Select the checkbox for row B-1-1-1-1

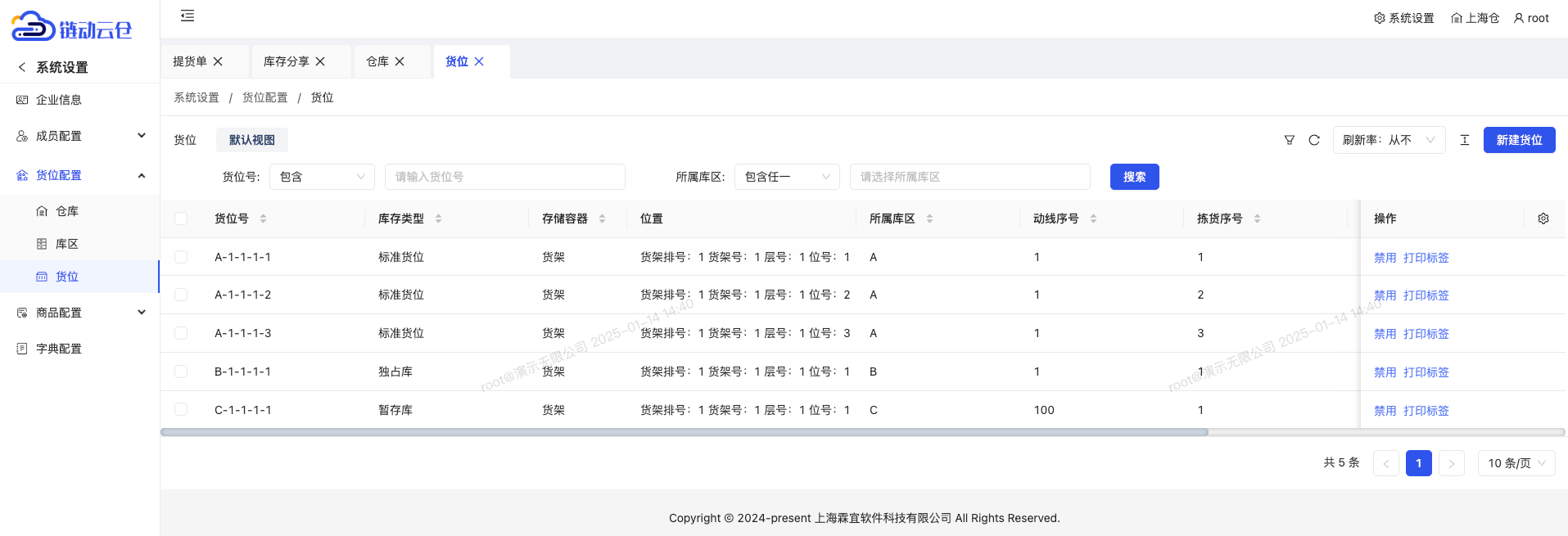pyautogui.click(x=181, y=372)
